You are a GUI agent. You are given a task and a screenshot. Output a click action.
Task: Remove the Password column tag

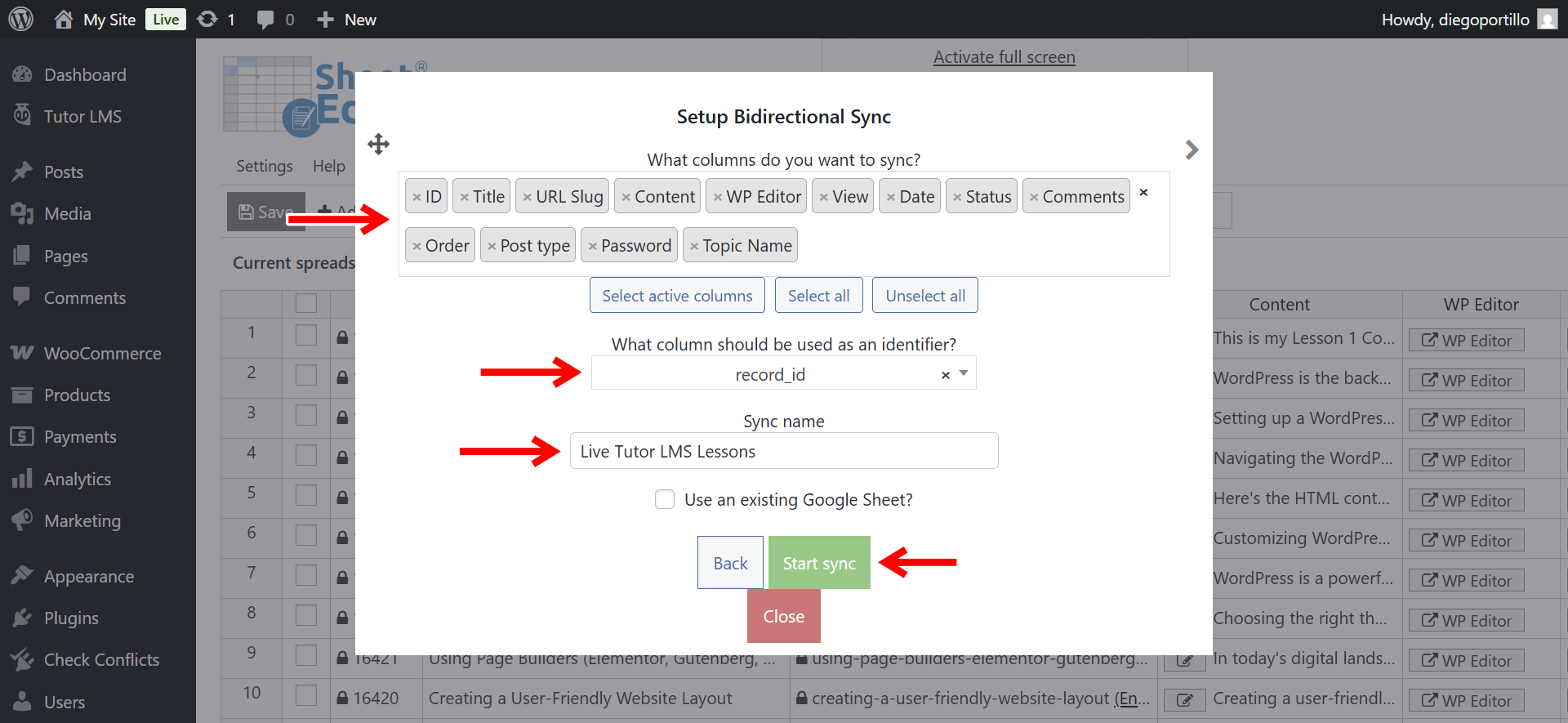[x=593, y=247]
